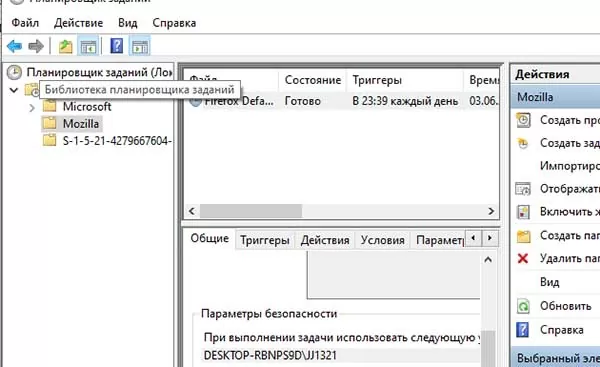Screen dimensions: 600x367
Task: Select Microsoft folder label in tree
Action: tap(87, 106)
